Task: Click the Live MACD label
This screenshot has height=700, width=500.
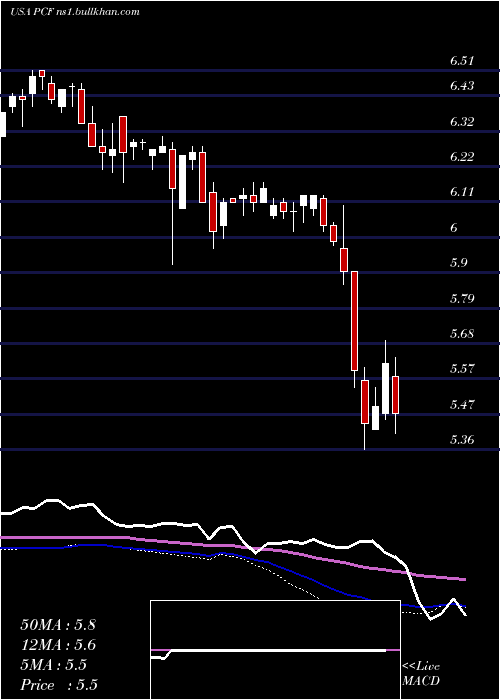Action: coord(421,674)
